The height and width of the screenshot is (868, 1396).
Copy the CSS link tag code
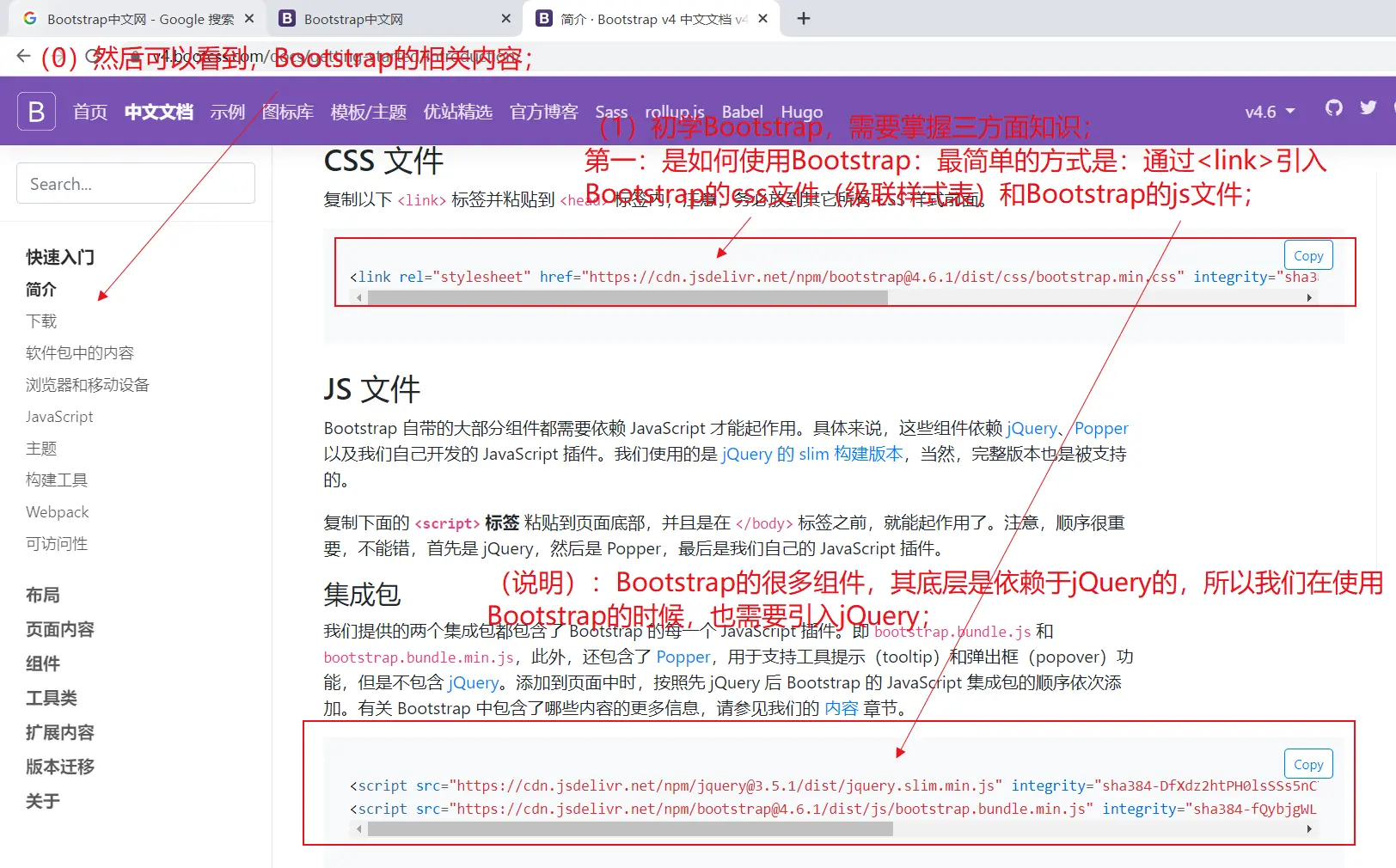coord(1308,255)
